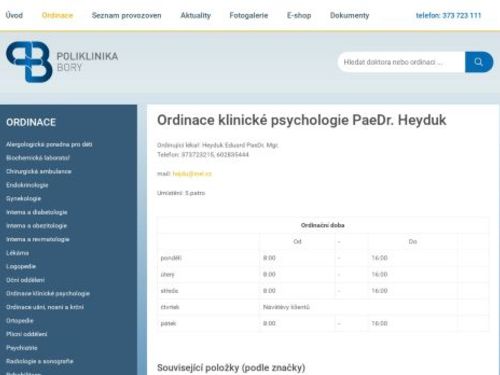Click the magnifier search button
This screenshot has height=375, width=500.
pyautogui.click(x=479, y=62)
